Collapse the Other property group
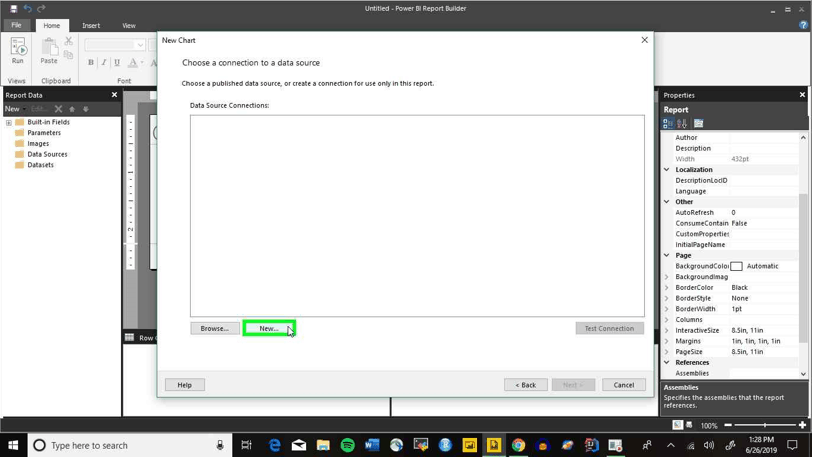 (x=667, y=202)
